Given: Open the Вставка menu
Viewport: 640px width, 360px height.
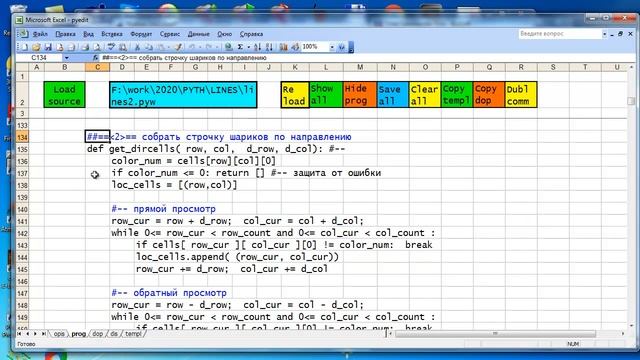Looking at the screenshot, I should (112, 34).
